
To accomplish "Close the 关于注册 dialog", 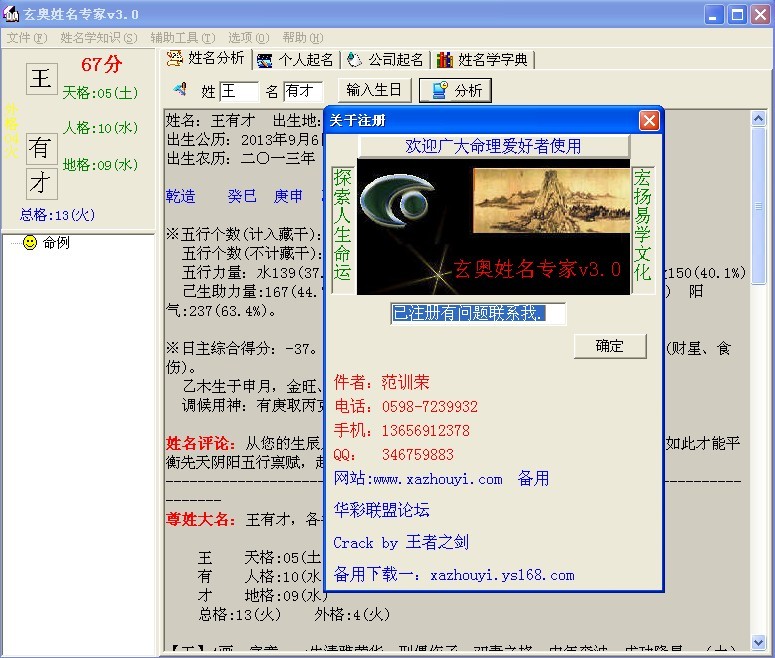I will pos(649,121).
